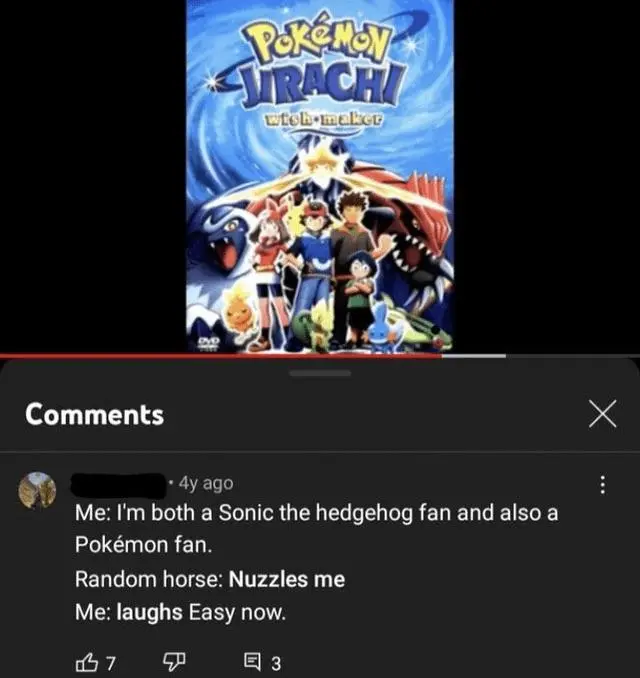Open the commenter's profile avatar
Viewport: 640px width, 678px height.
(x=37, y=490)
